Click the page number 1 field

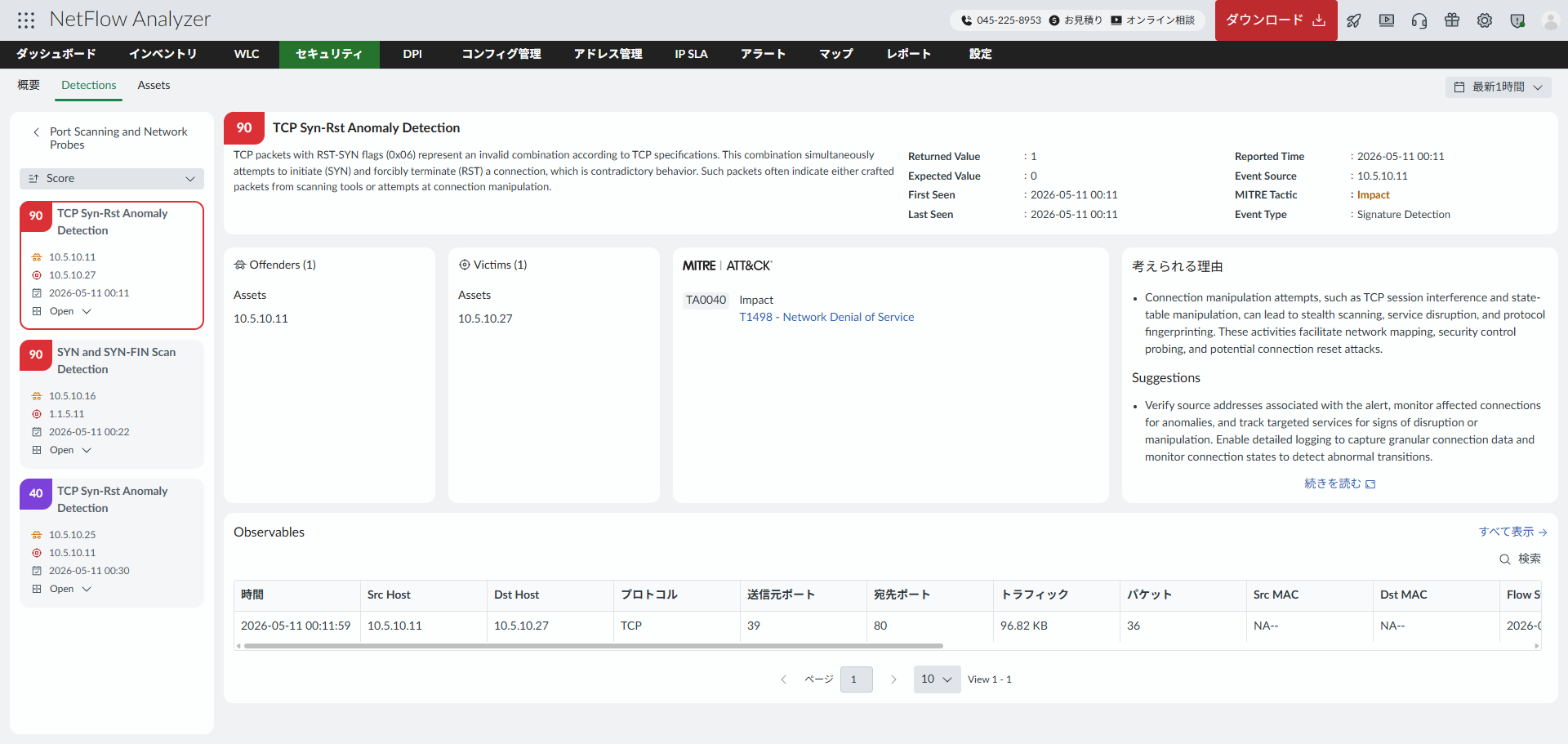tap(856, 679)
